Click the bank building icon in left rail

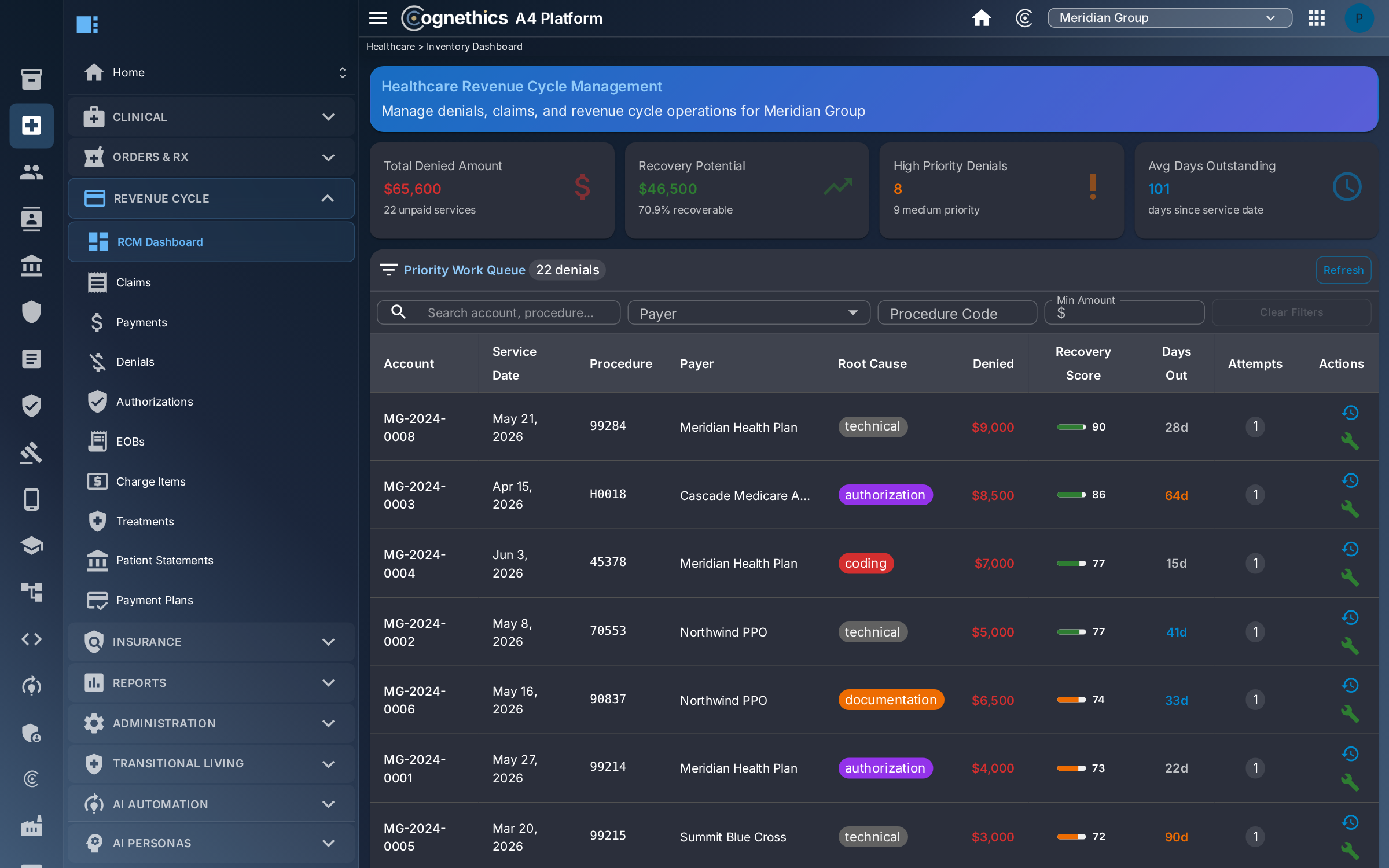click(31, 266)
